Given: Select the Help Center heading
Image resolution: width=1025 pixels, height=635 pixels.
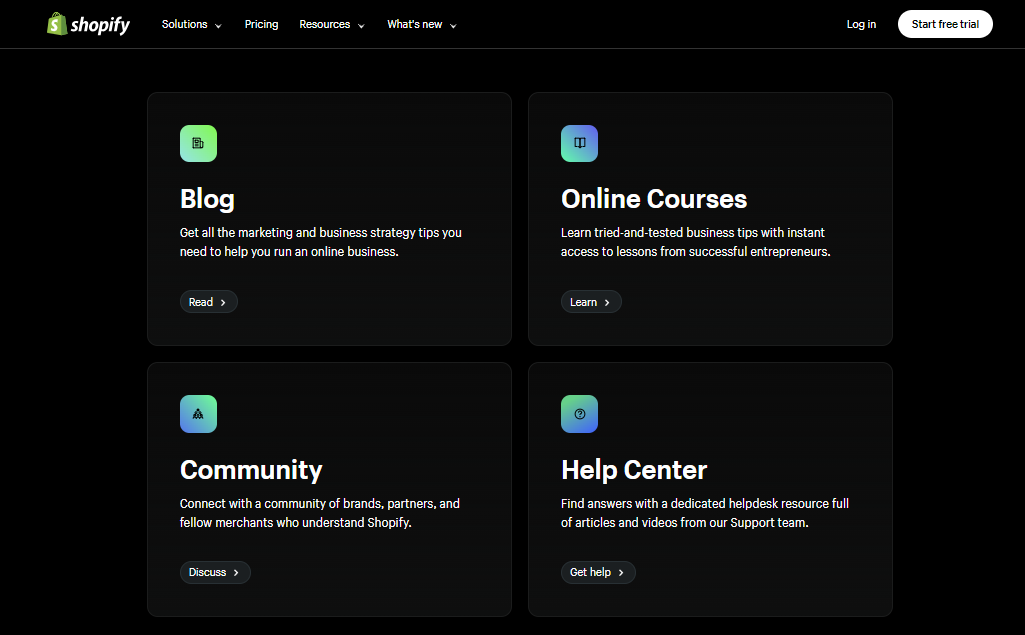Looking at the screenshot, I should (634, 470).
